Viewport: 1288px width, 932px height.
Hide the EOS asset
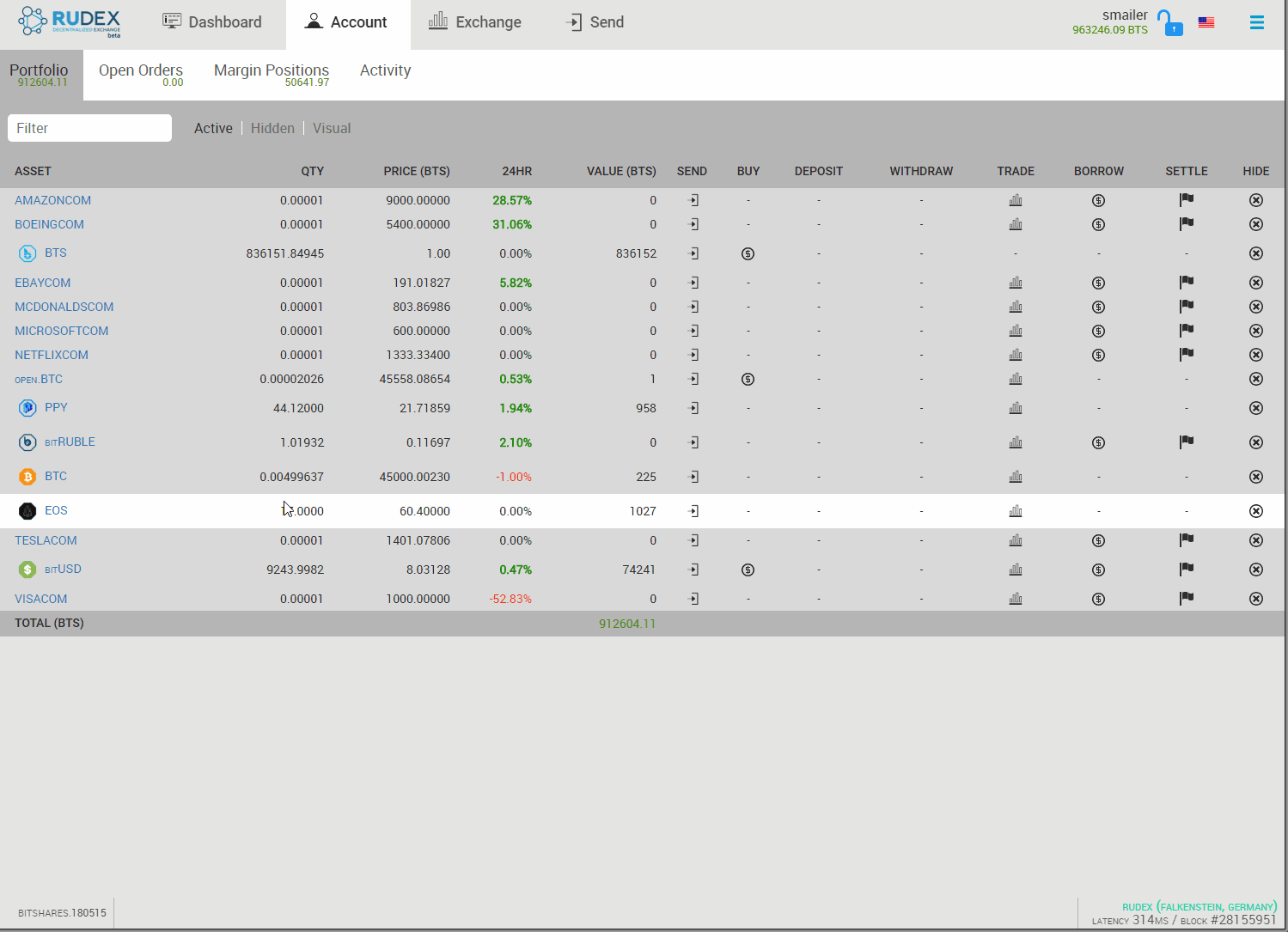1256,511
